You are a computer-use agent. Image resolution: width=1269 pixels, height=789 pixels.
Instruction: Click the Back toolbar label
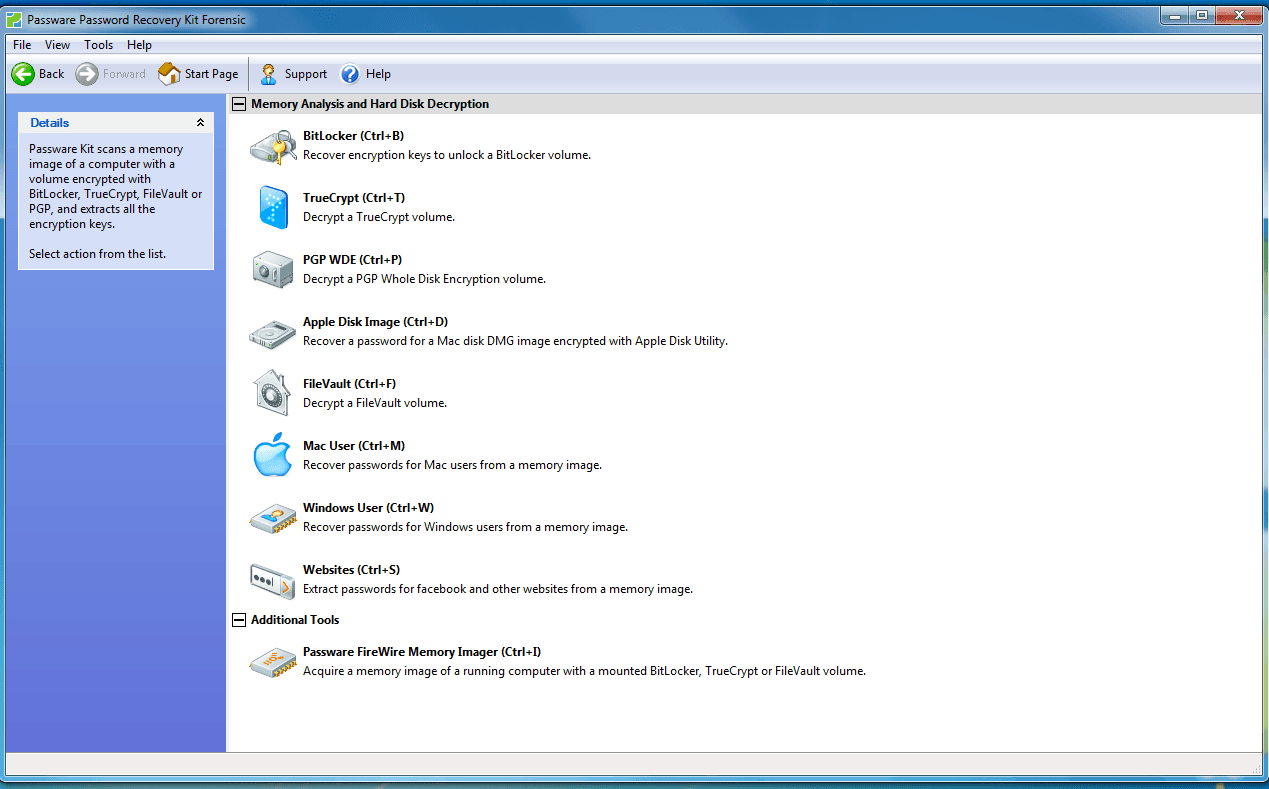coord(51,74)
